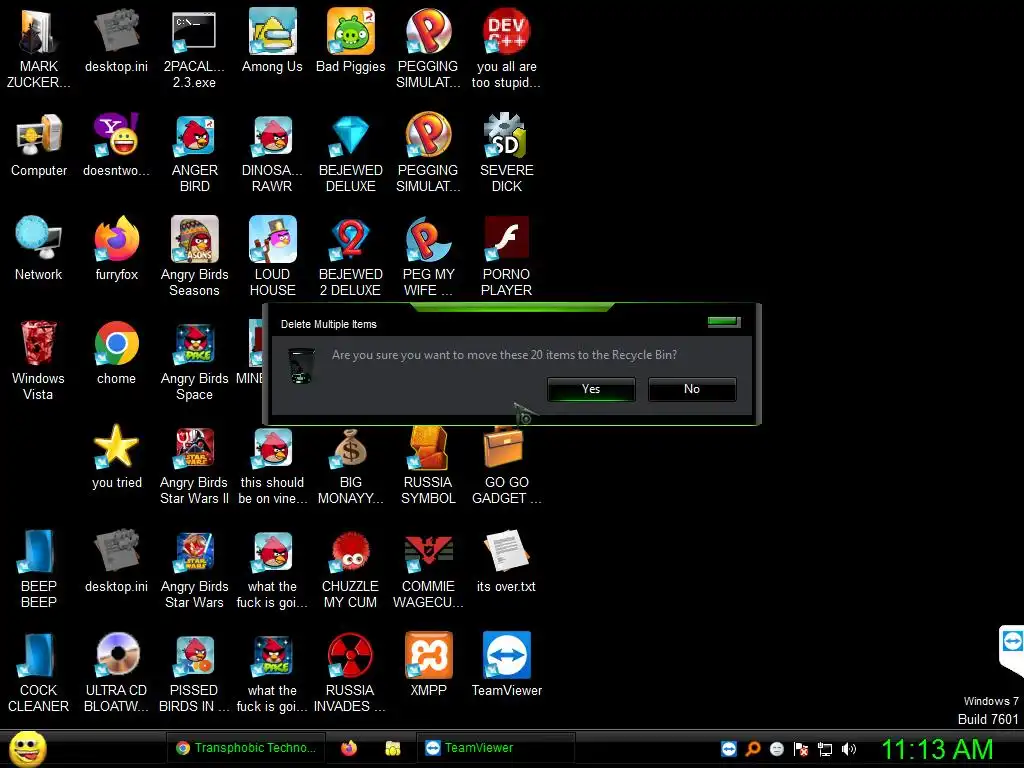Select the BEEP BEEP desktop icon
Screen dimensions: 1024x768
39,569
